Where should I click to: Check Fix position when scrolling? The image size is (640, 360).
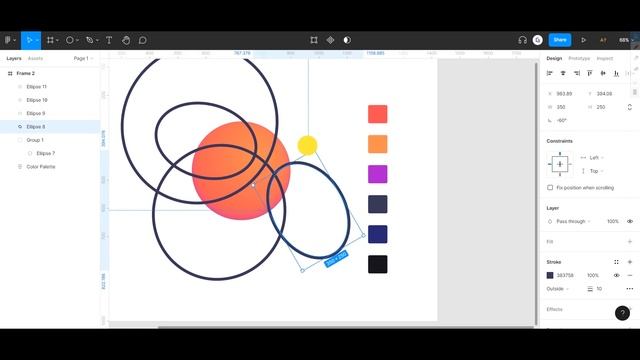point(550,188)
